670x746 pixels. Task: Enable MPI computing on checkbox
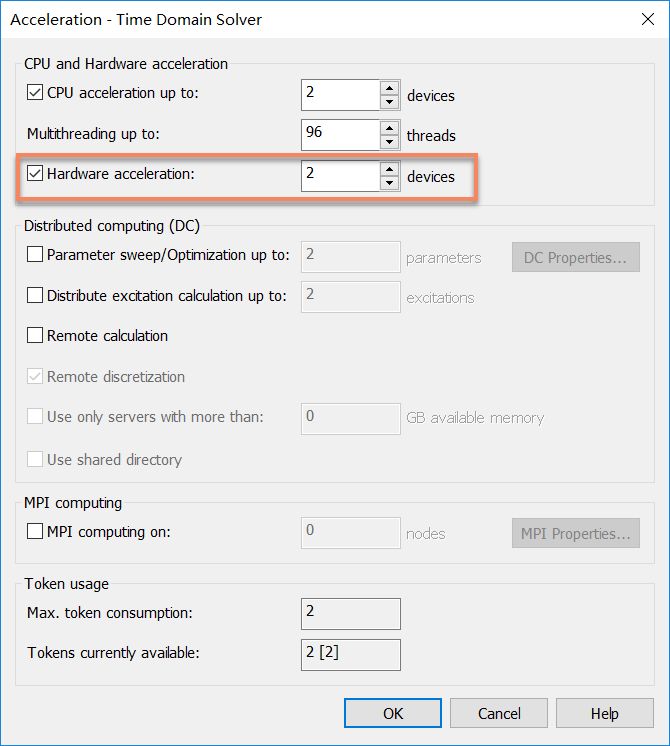pos(35,531)
